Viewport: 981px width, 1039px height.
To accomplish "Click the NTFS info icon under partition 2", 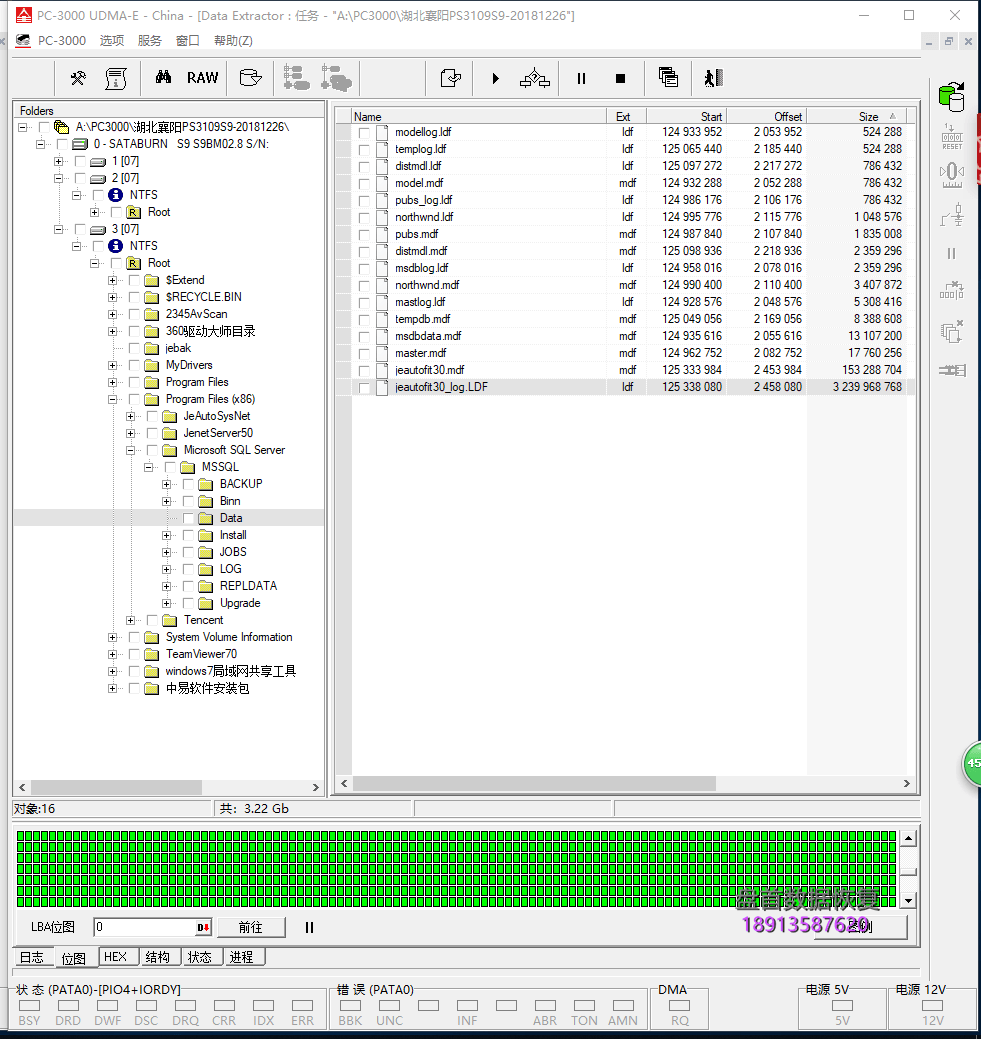I will click(115, 195).
